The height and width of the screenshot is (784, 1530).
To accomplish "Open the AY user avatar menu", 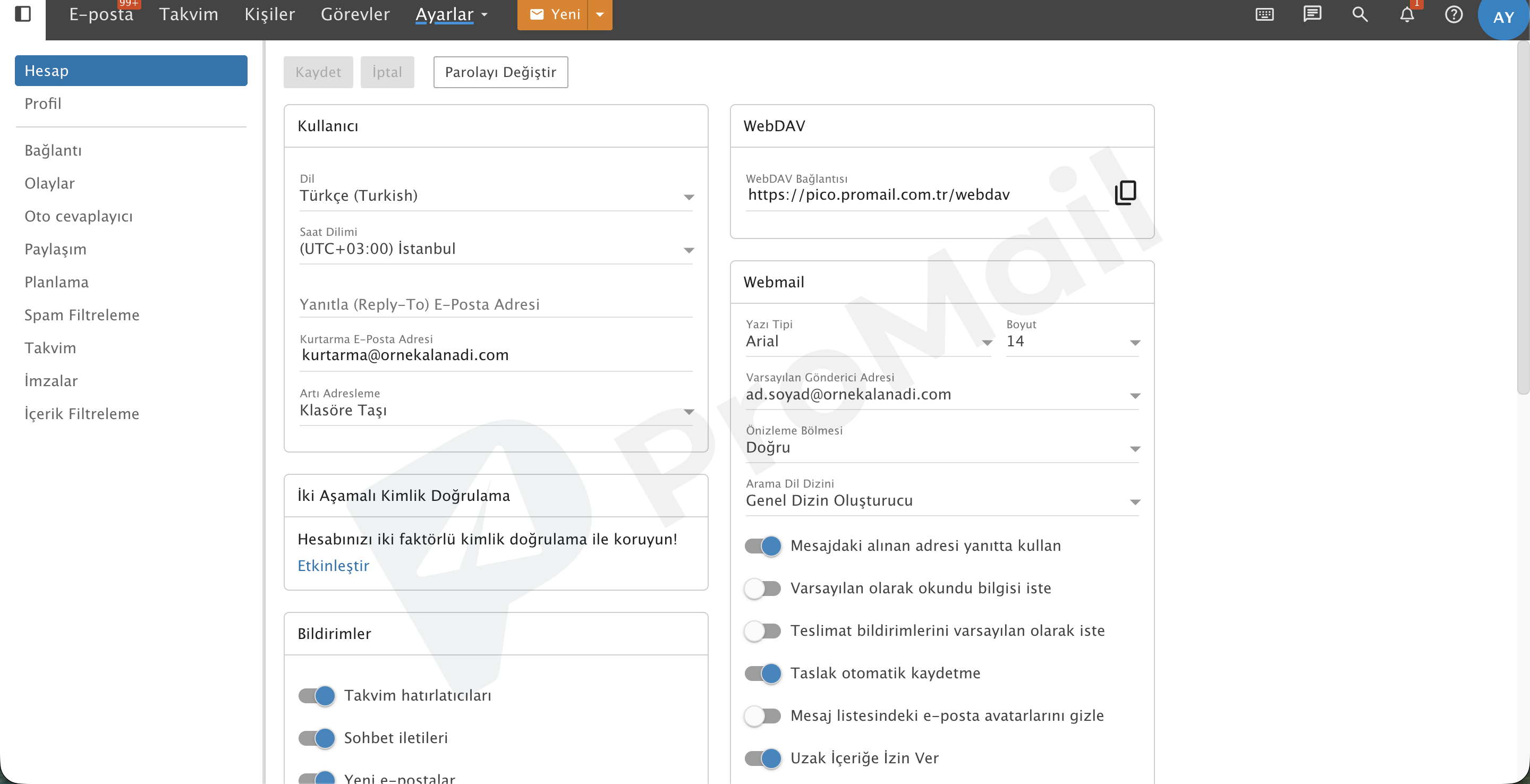I will pyautogui.click(x=1503, y=16).
